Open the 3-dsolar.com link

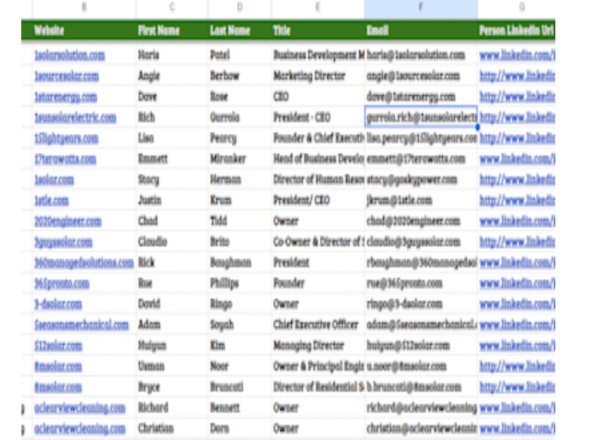tap(58, 304)
